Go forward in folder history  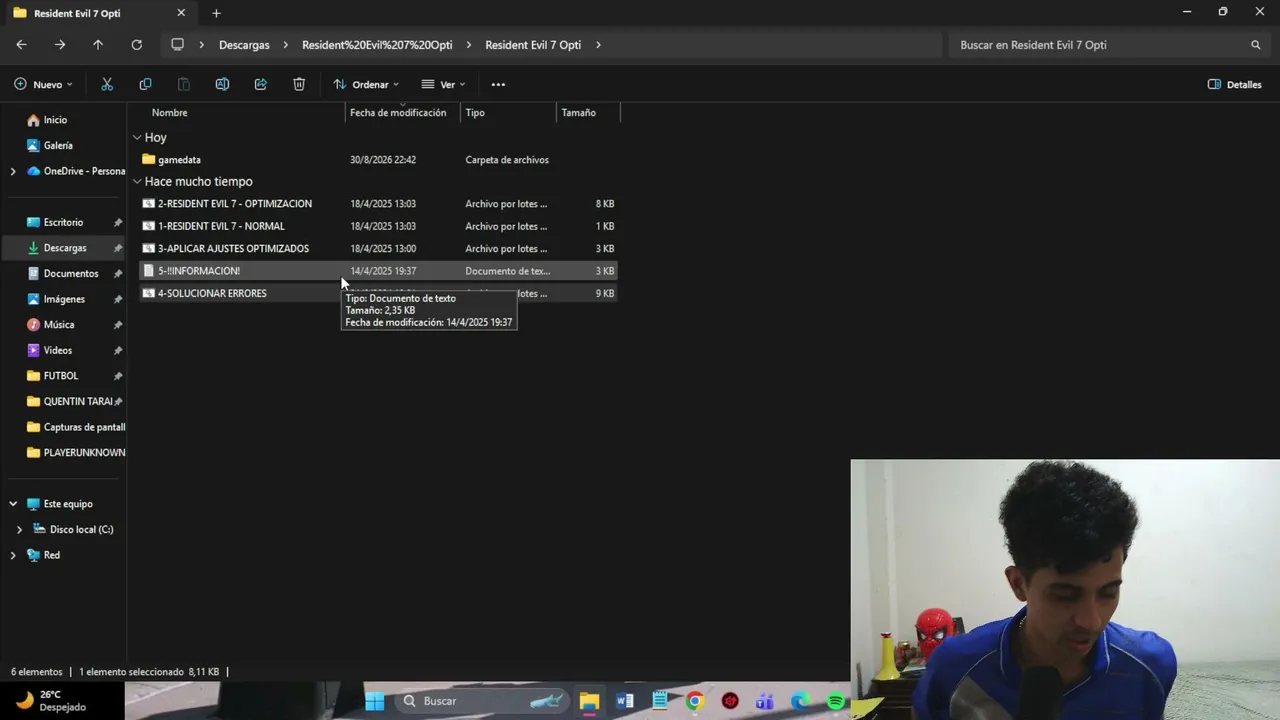(x=60, y=45)
